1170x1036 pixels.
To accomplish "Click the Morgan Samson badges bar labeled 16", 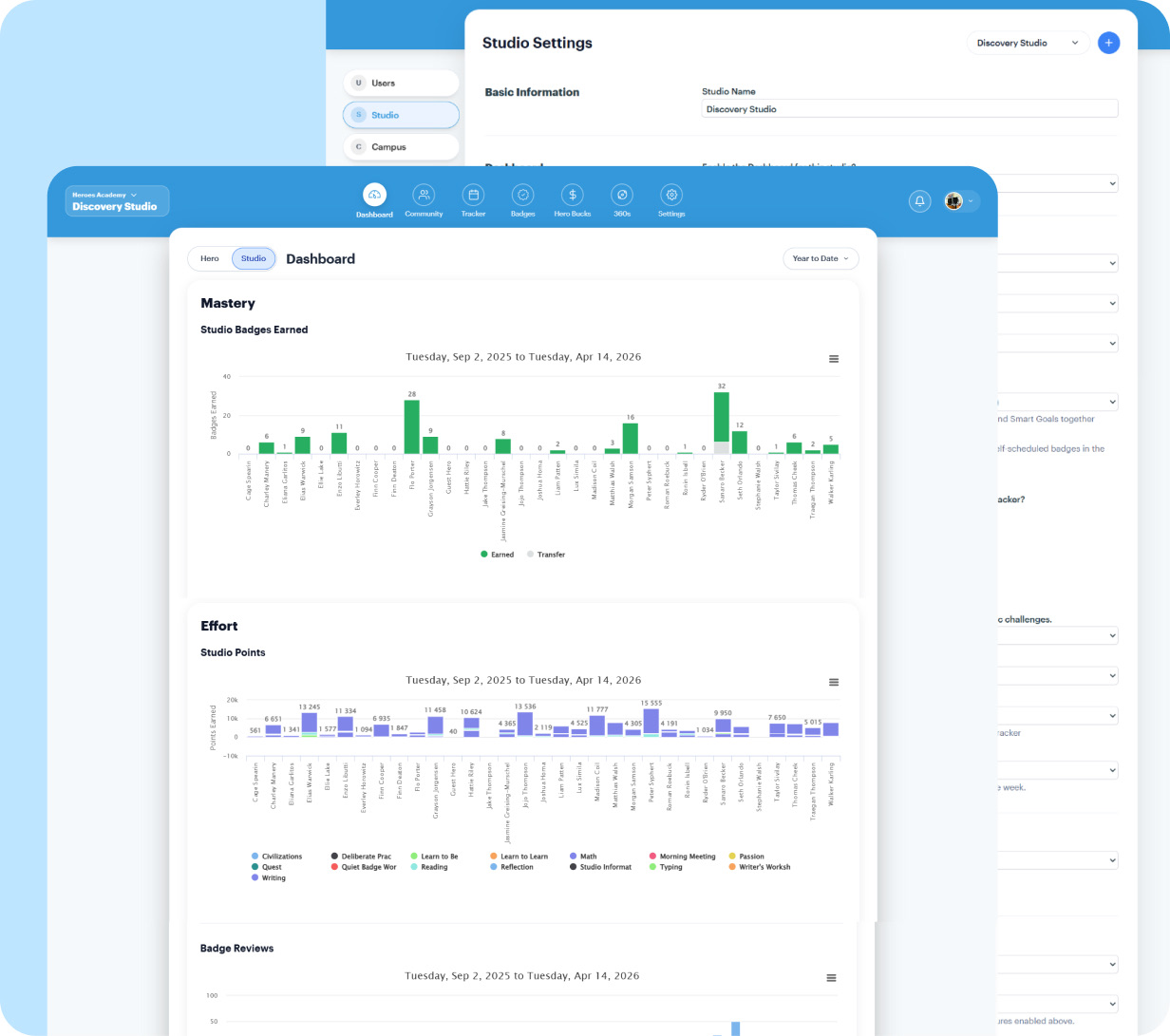I will coord(631,439).
